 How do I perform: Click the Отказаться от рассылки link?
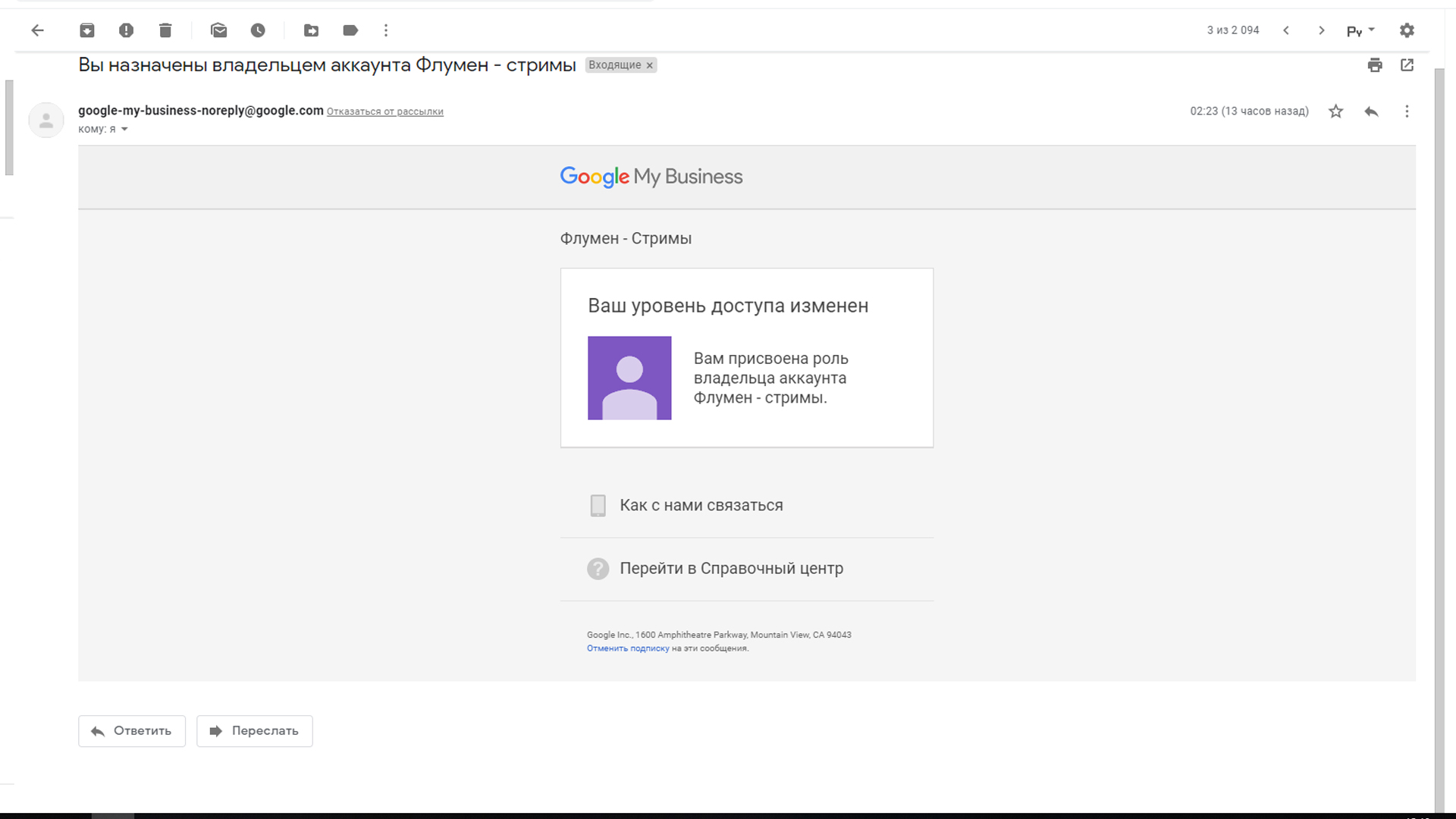pyautogui.click(x=385, y=111)
